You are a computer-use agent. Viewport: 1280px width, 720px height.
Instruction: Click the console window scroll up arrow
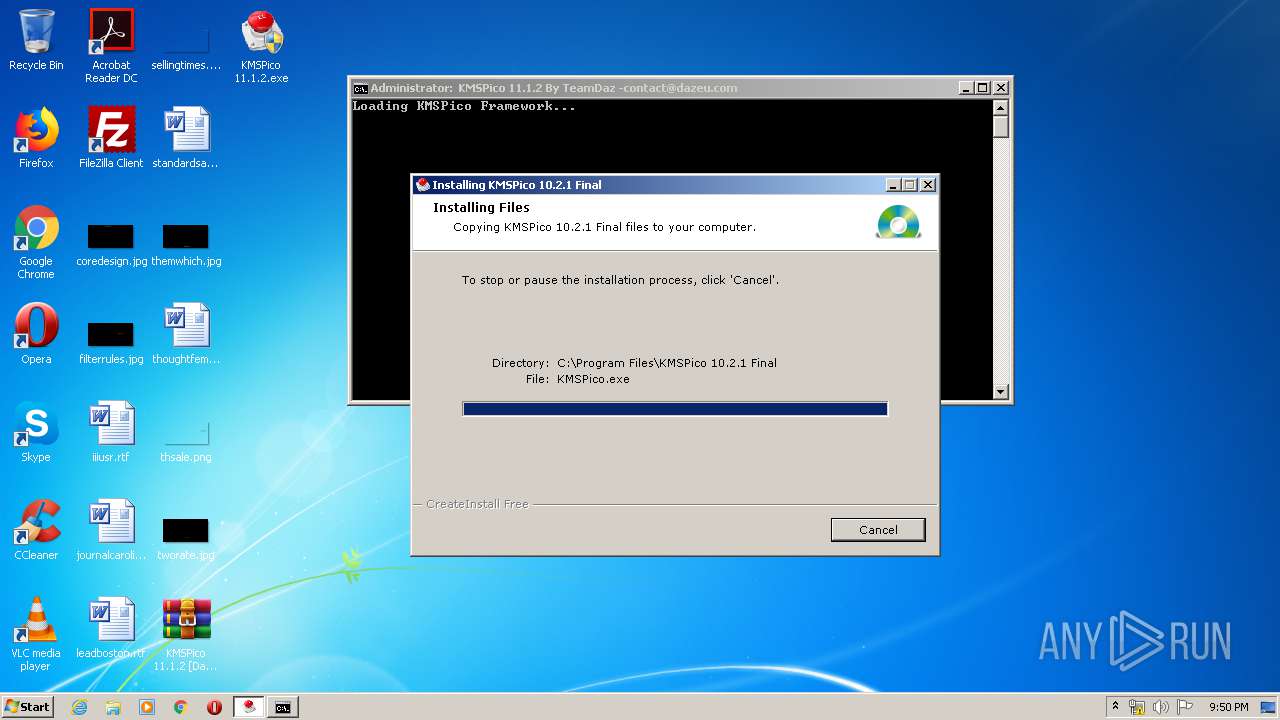click(x=1001, y=107)
